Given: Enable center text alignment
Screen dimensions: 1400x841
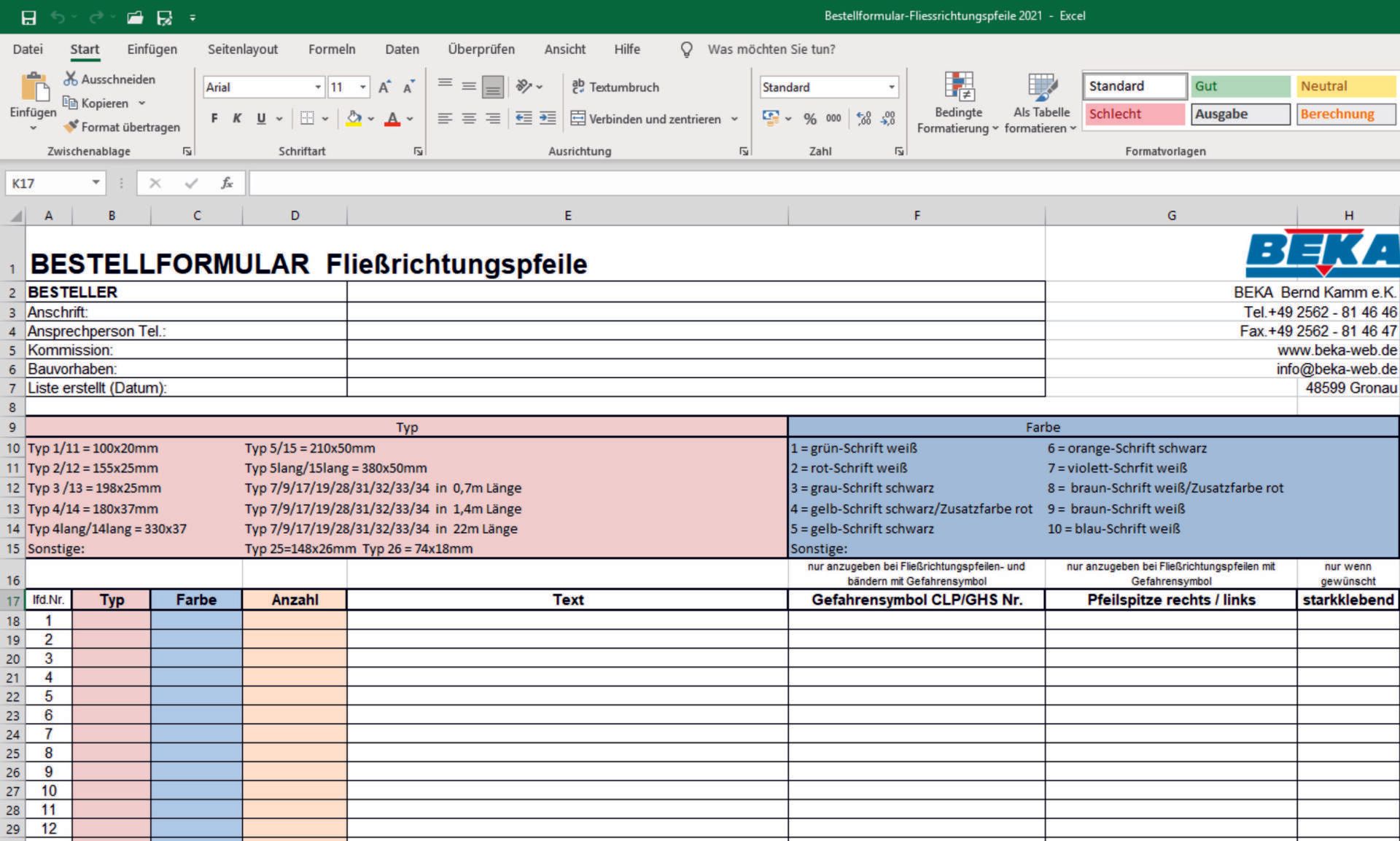Looking at the screenshot, I should [469, 118].
